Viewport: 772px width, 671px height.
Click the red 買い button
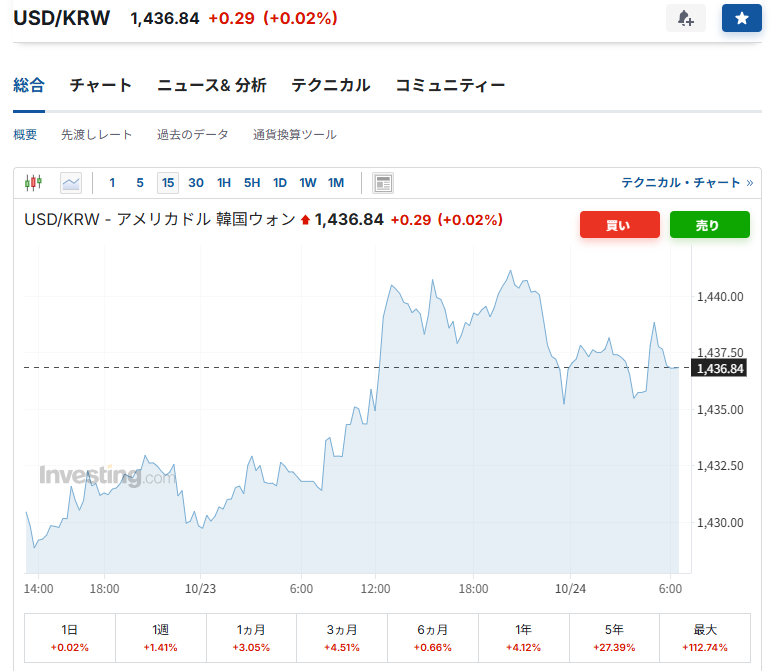[x=619, y=225]
